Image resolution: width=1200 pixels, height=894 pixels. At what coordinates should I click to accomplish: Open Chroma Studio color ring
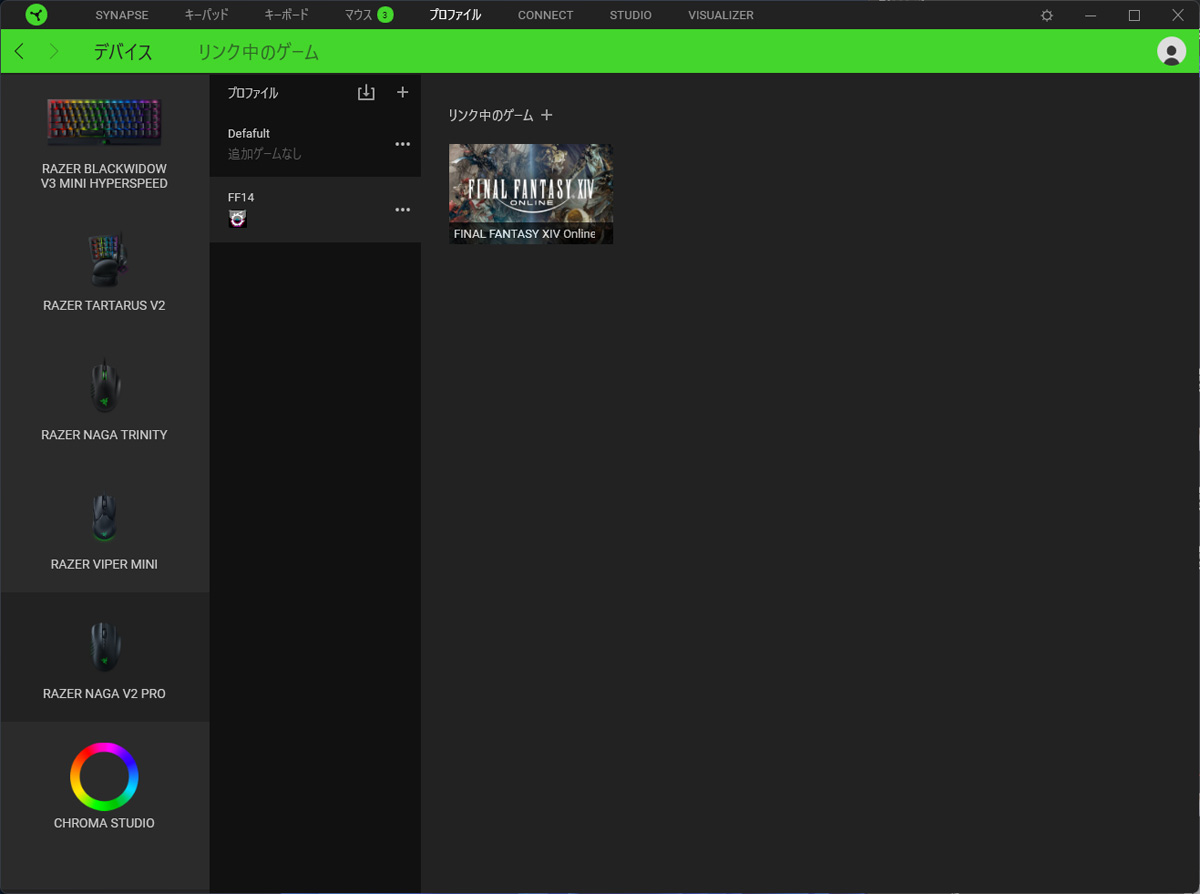[x=104, y=776]
